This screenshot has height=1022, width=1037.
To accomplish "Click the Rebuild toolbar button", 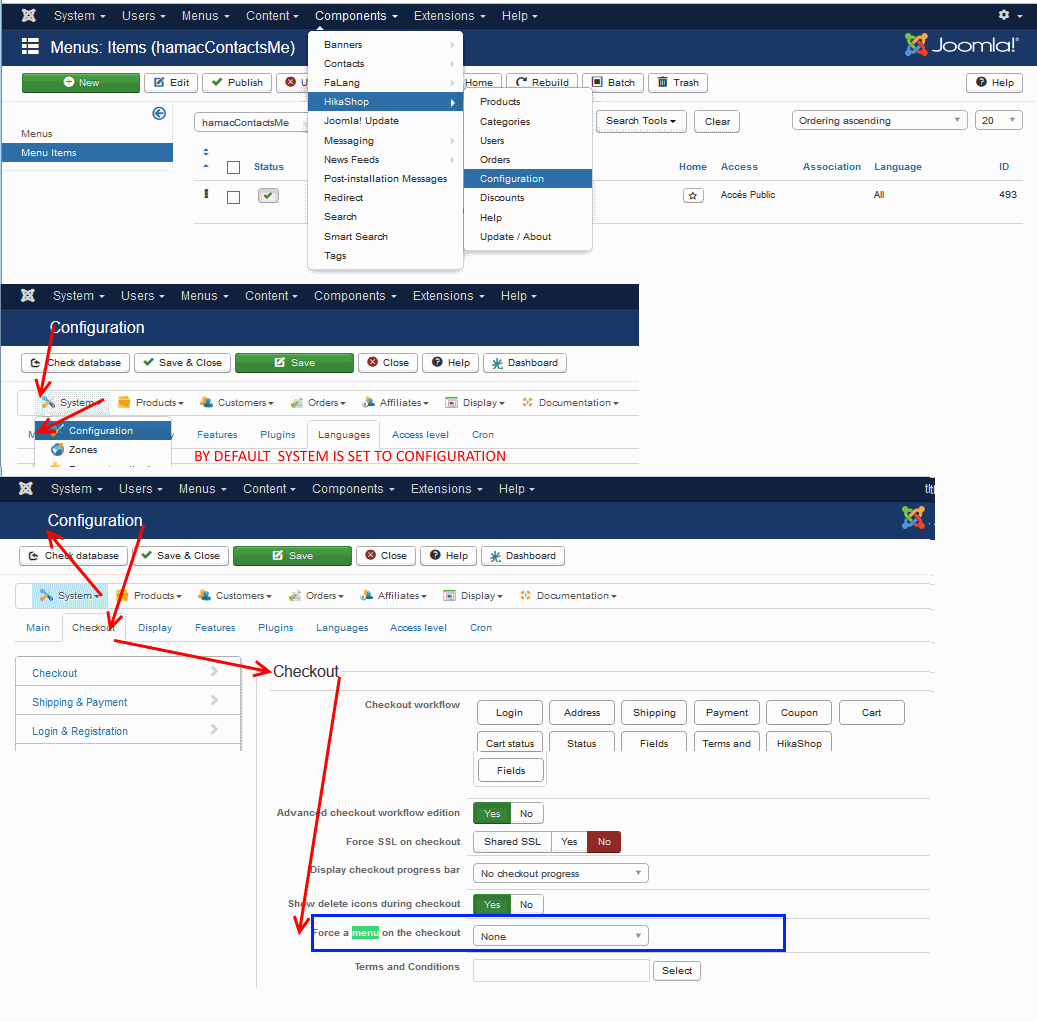I will click(542, 83).
